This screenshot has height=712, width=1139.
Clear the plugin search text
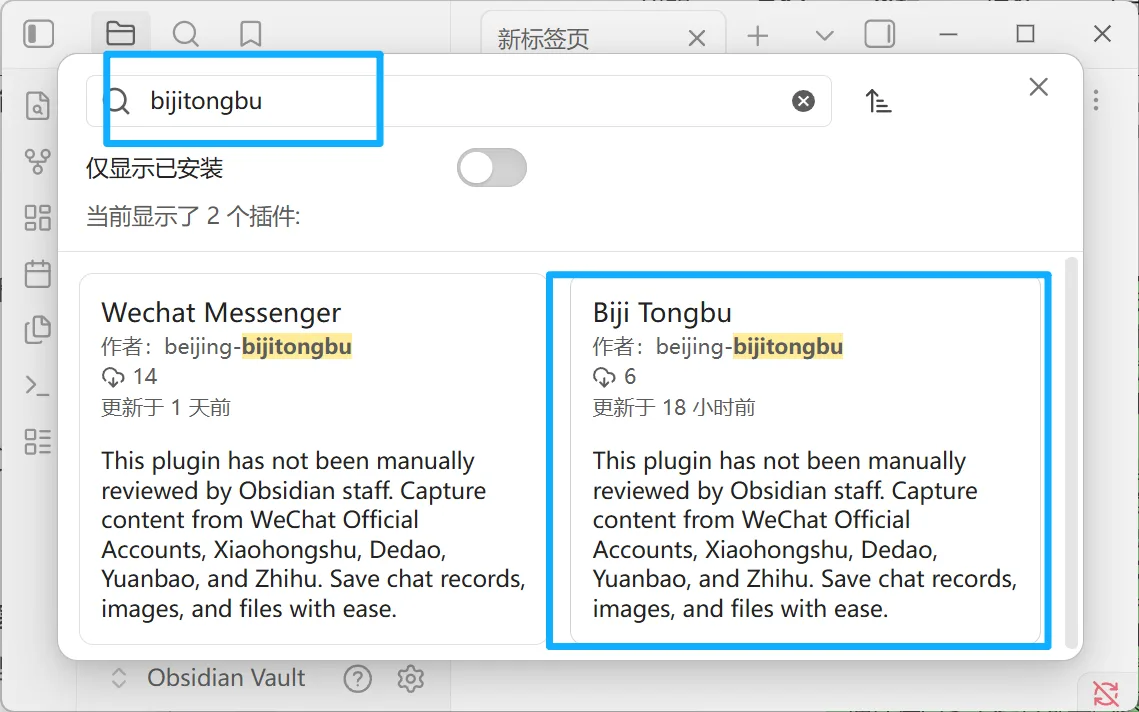(x=803, y=101)
